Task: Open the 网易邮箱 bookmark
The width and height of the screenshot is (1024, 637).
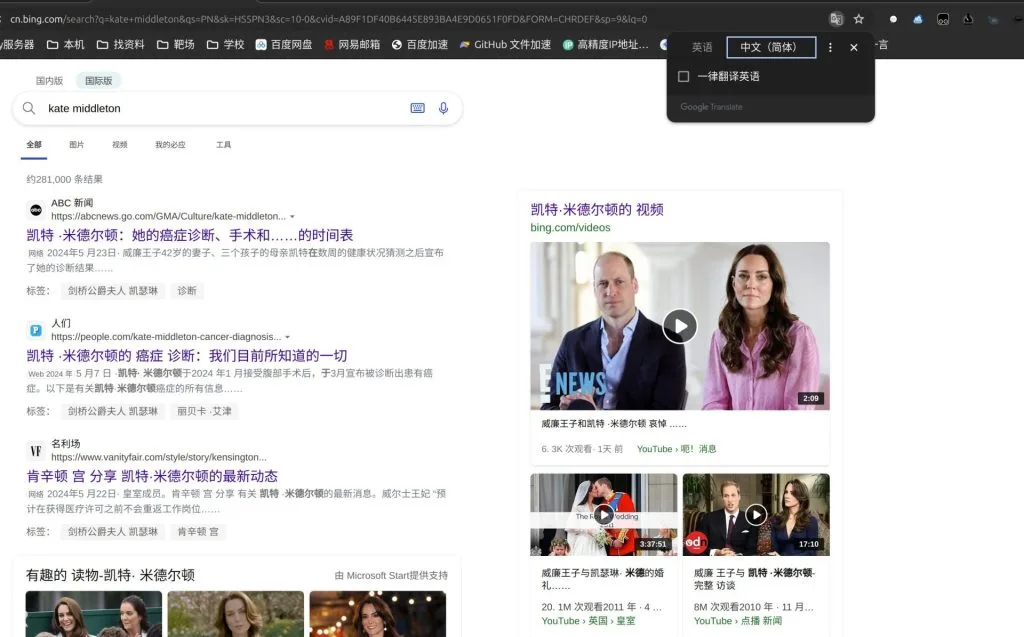Action: (352, 44)
